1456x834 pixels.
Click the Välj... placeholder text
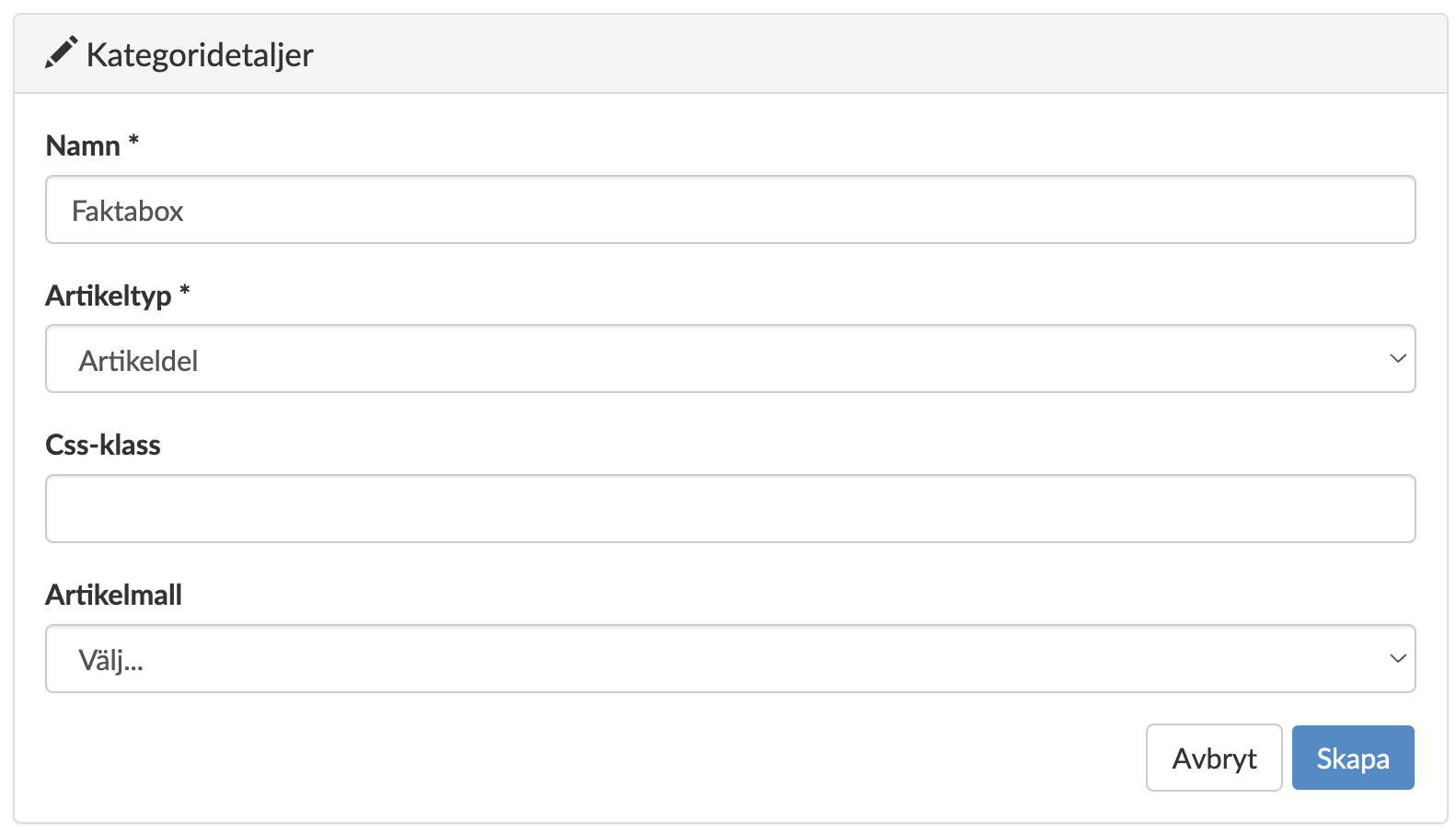[110, 660]
